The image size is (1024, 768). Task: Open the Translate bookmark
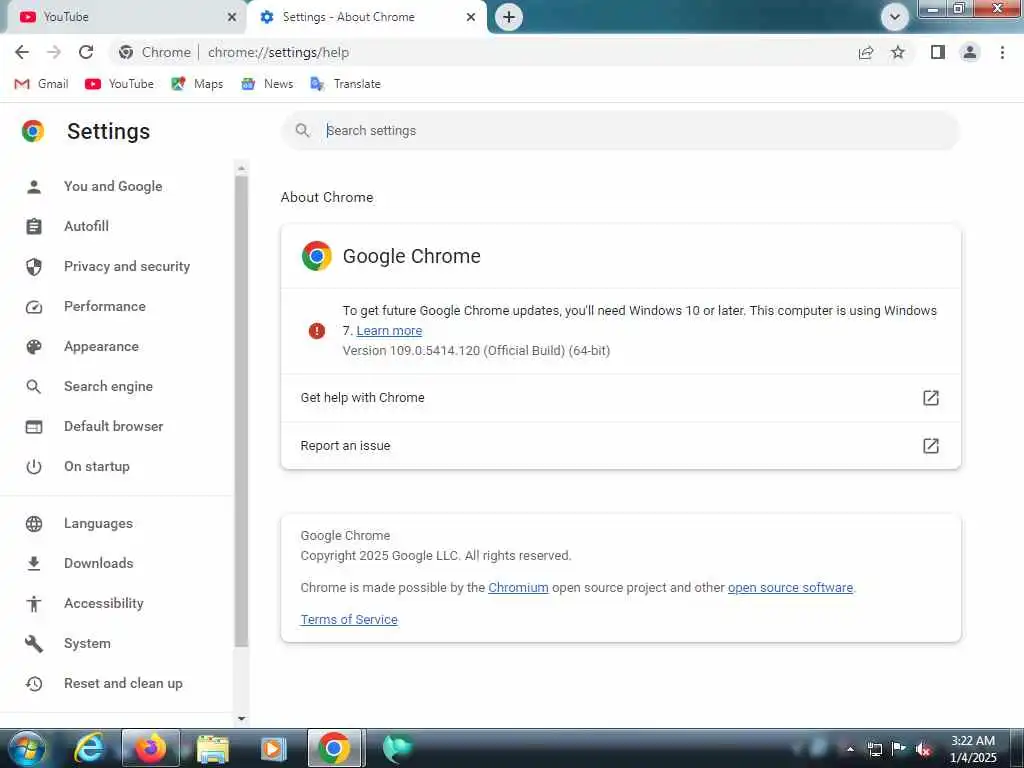[345, 84]
